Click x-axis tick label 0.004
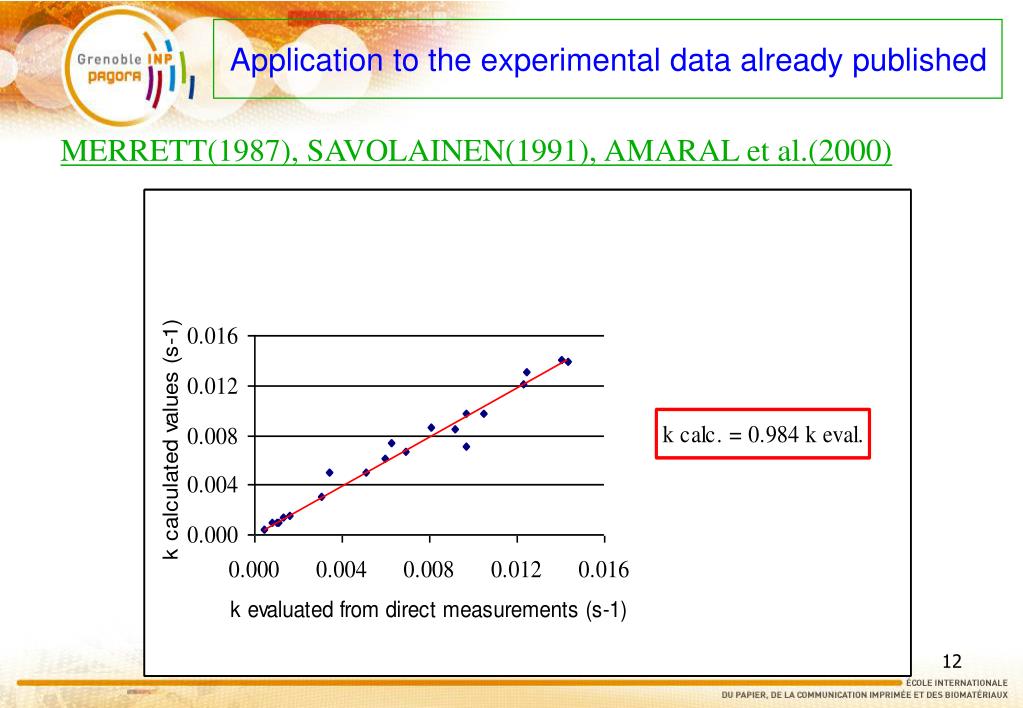This screenshot has width=1023, height=708. point(341,570)
